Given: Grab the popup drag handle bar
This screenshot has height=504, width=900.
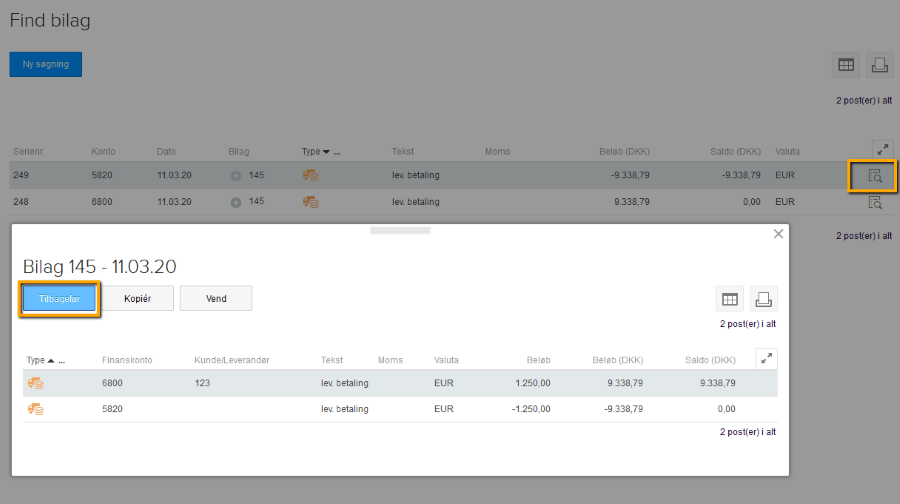Looking at the screenshot, I should point(400,230).
